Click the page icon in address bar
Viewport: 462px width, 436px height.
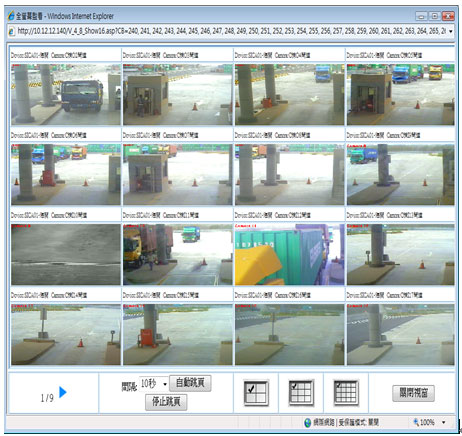click(x=11, y=31)
